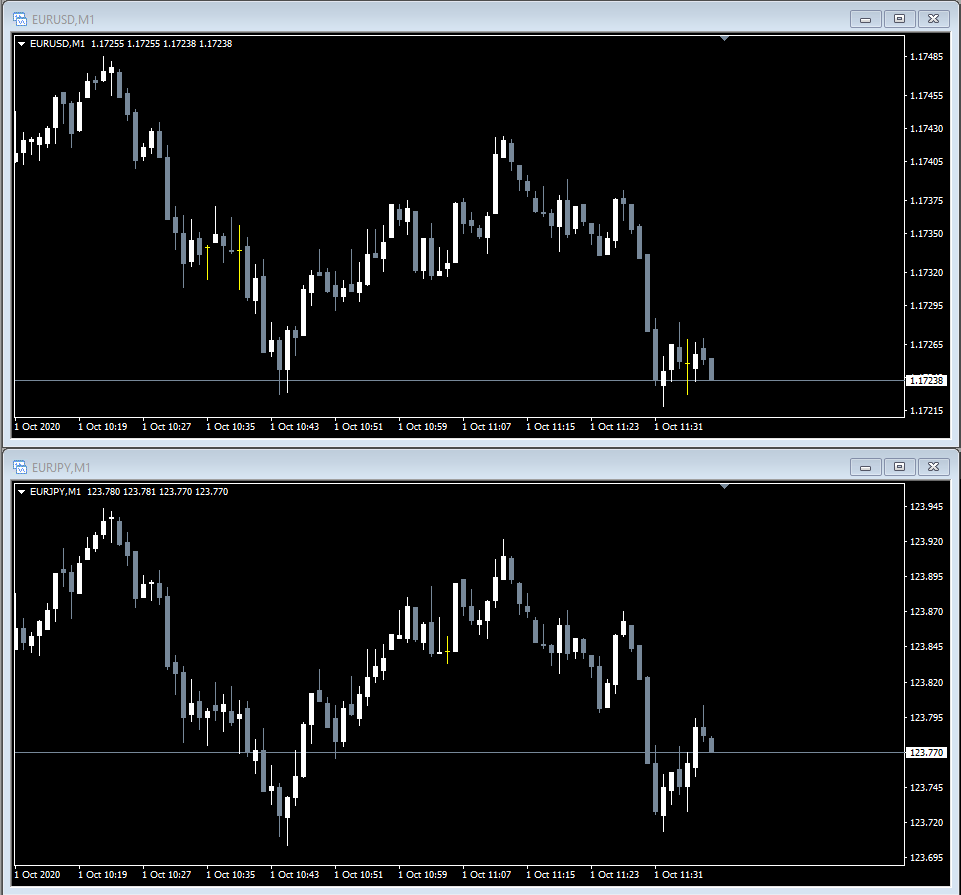Viewport: 961px width, 895px height.
Task: Minimize the EURUSD,M1 chart window
Action: 865,19
